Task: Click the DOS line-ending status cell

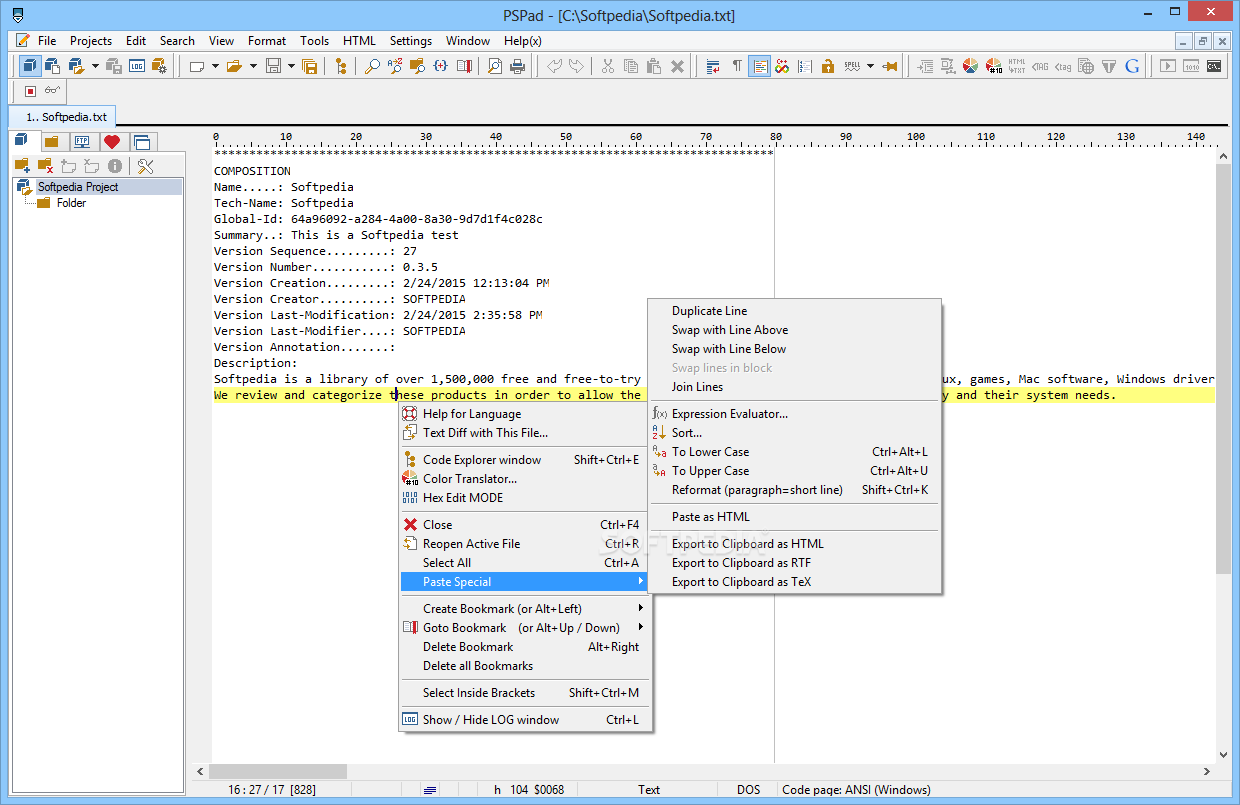Action: click(749, 790)
